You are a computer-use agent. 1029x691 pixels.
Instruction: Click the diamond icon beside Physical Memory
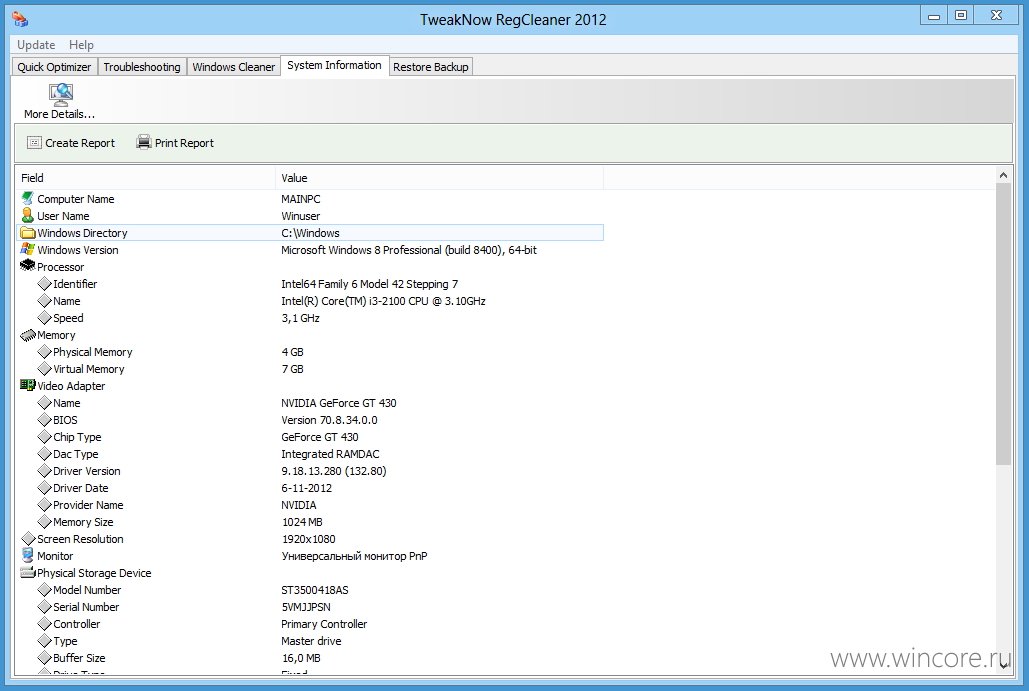tap(44, 352)
